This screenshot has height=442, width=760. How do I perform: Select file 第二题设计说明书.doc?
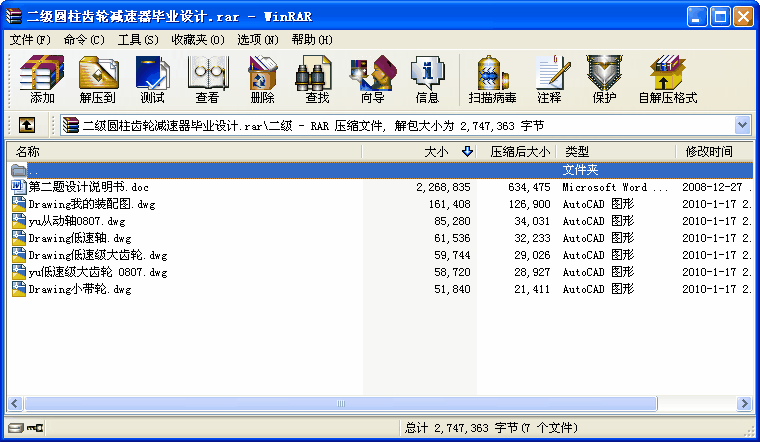pos(88,187)
